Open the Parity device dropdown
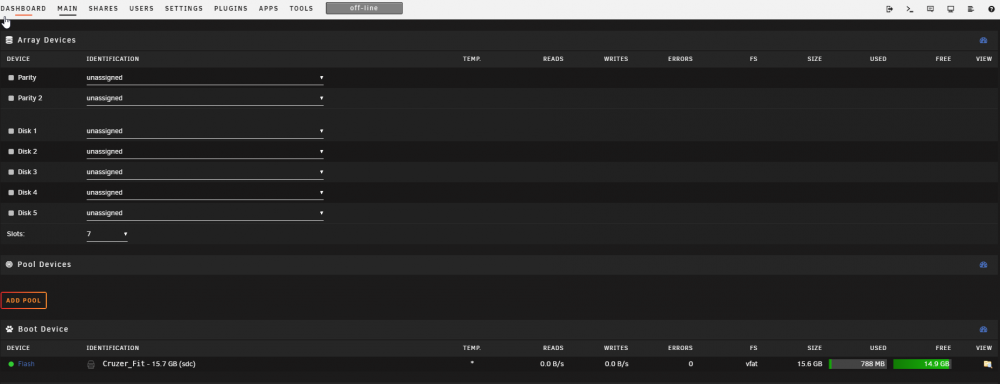The image size is (1000, 384). (x=205, y=78)
